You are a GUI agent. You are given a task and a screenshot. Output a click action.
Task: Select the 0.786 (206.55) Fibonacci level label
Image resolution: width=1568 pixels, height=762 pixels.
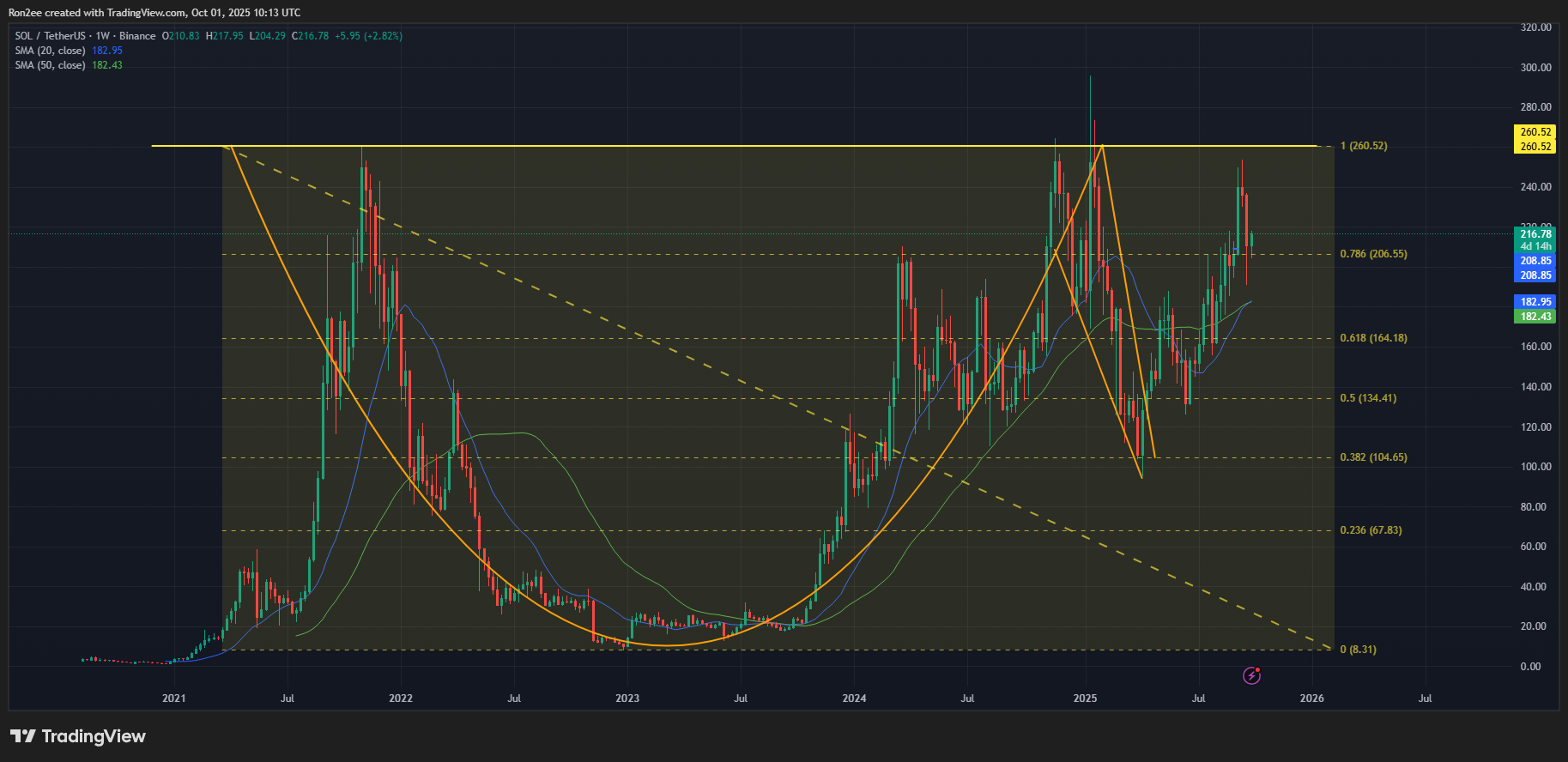pos(1373,254)
